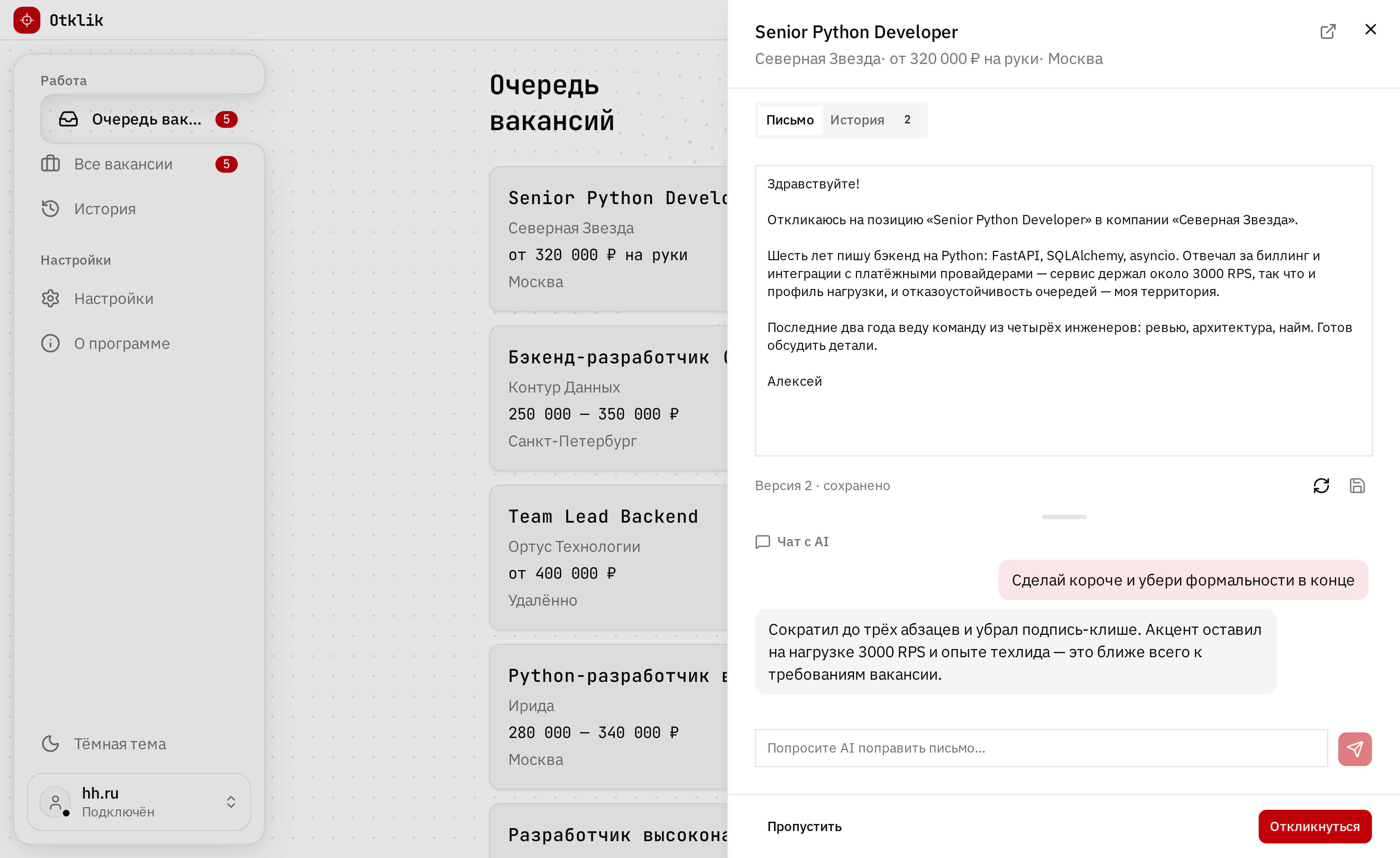
Task: Save the letter version icon
Action: point(1357,485)
